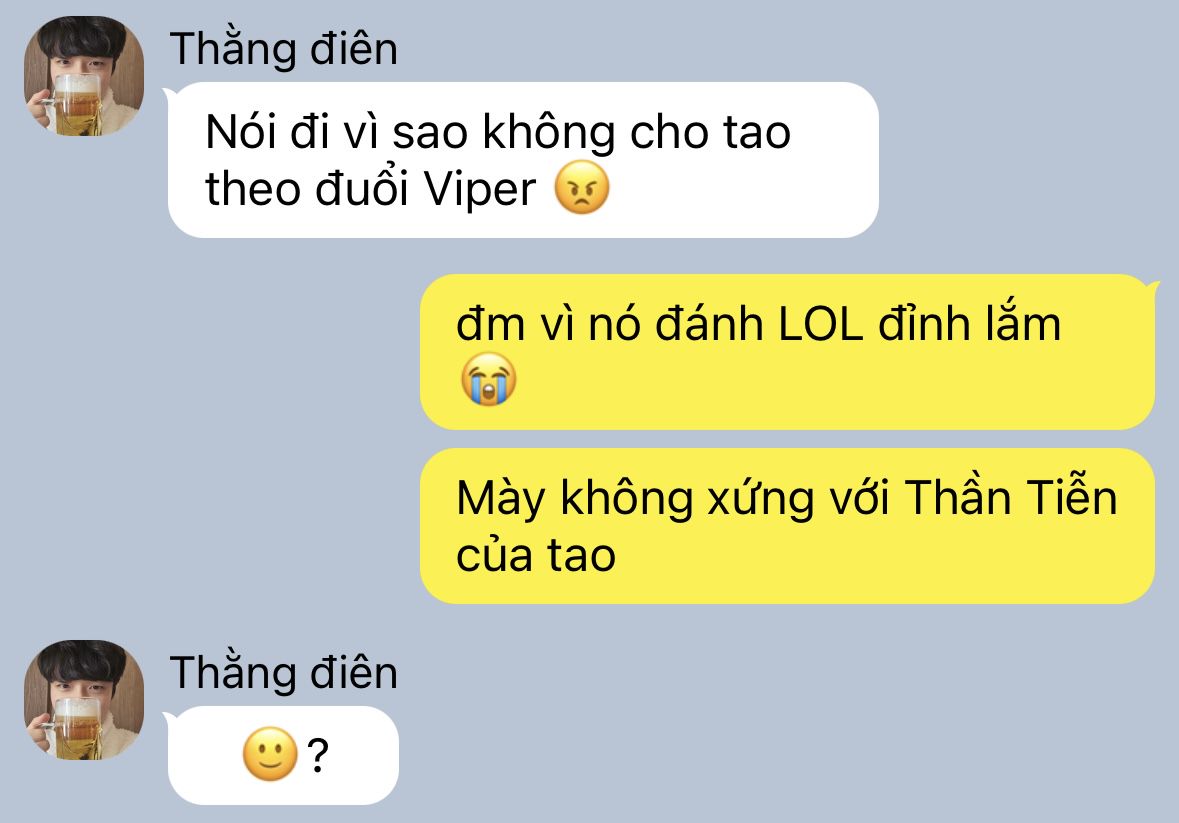The height and width of the screenshot is (823, 1179).
Task: Select the white bubble containing smiley and question mark
Action: (283, 755)
